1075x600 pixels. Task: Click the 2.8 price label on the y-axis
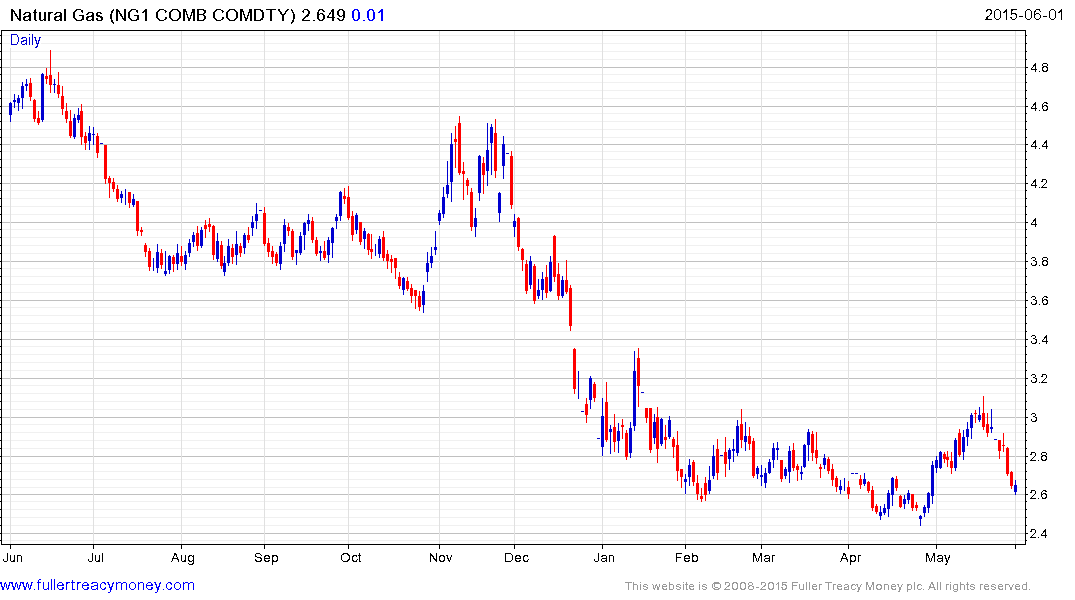[x=1039, y=457]
